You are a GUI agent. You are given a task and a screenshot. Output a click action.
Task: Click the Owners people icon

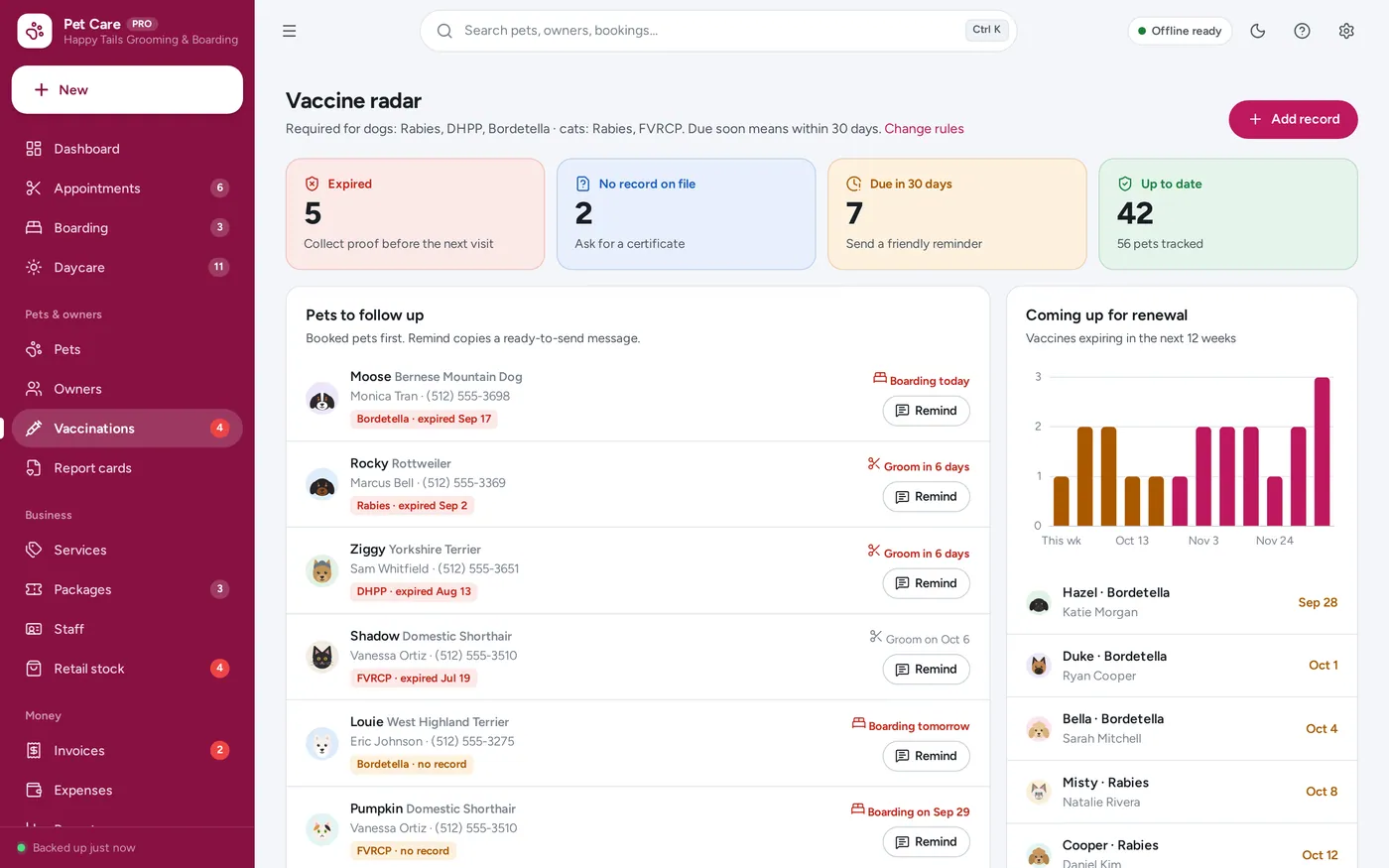coord(34,389)
